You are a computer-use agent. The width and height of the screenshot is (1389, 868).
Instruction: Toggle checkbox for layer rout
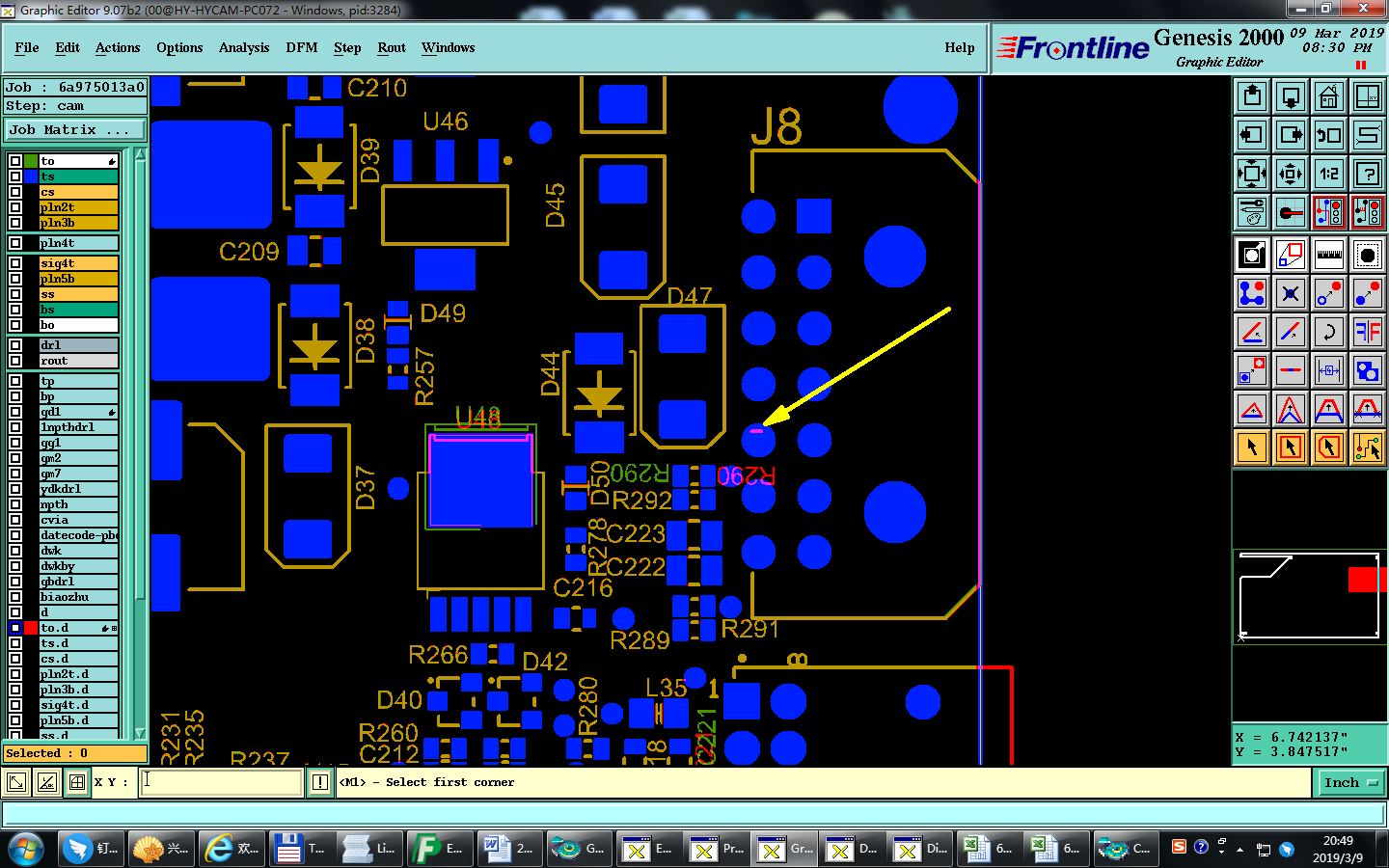[x=15, y=361]
